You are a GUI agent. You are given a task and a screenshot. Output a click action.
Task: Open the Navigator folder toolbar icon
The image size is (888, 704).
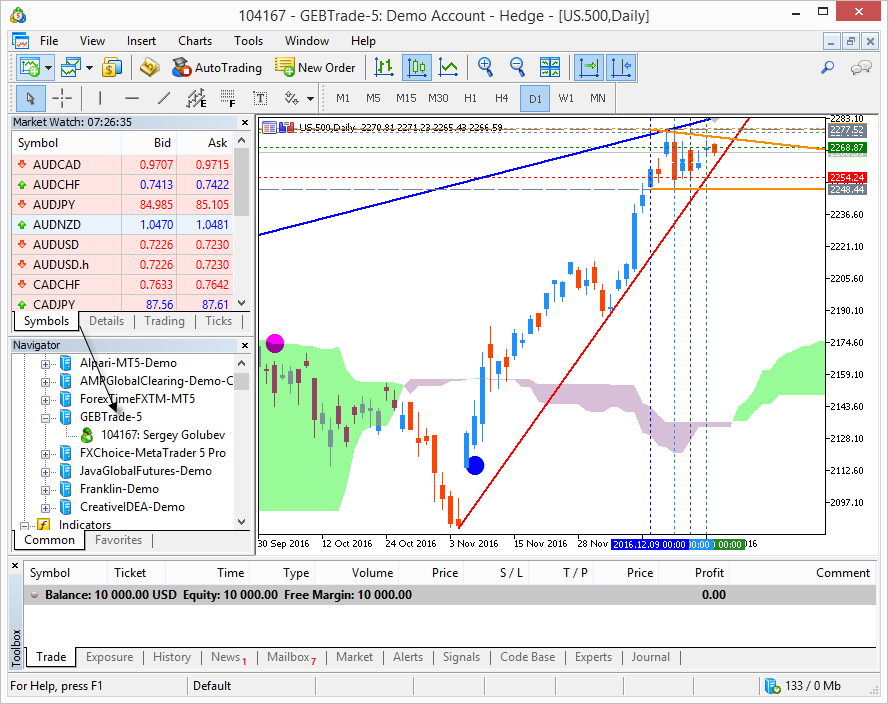click(x=150, y=67)
